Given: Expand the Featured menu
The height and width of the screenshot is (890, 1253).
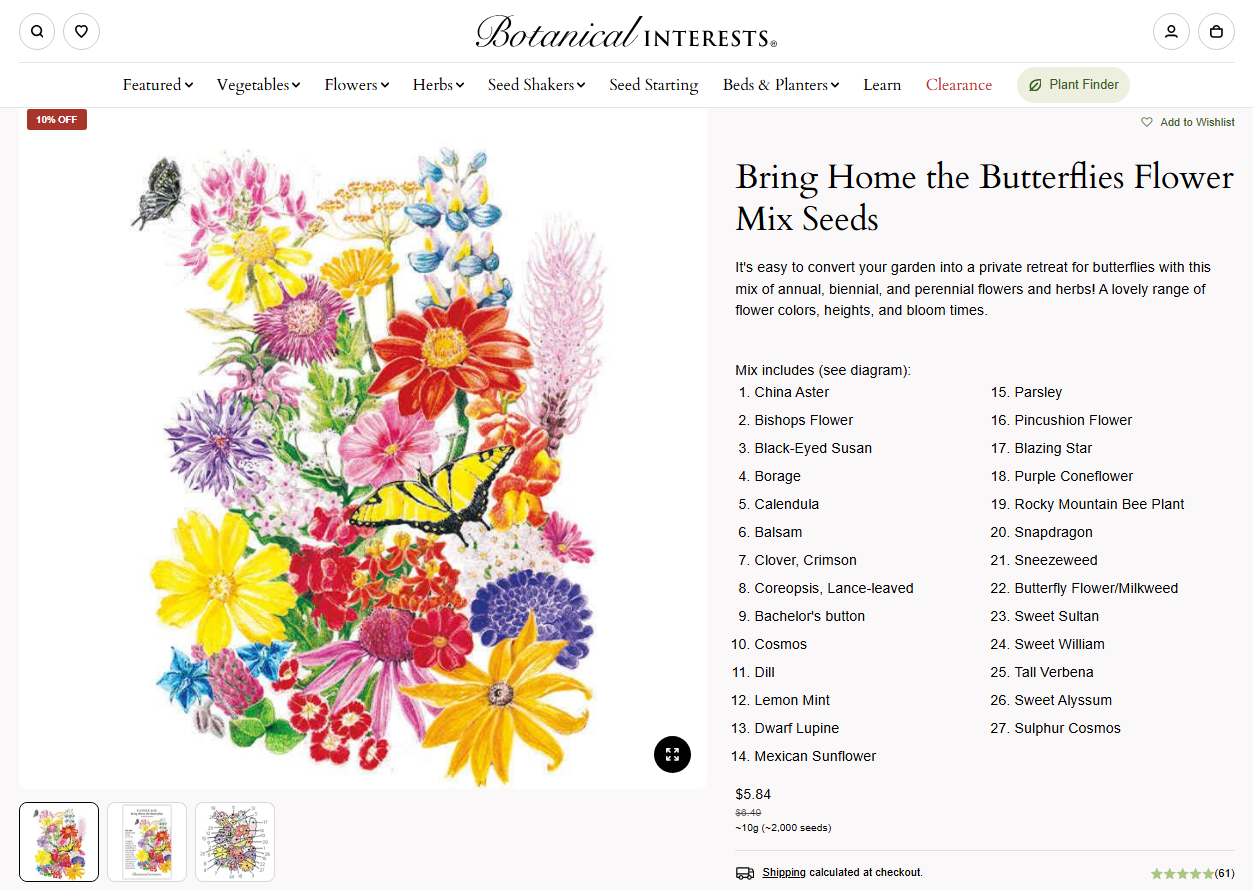Looking at the screenshot, I should coord(158,85).
